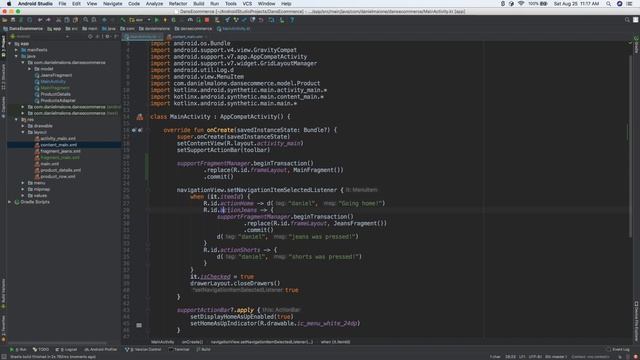640x360 pixels.
Task: Click the Find magnifier toolbar icon
Action: [x=86, y=20]
